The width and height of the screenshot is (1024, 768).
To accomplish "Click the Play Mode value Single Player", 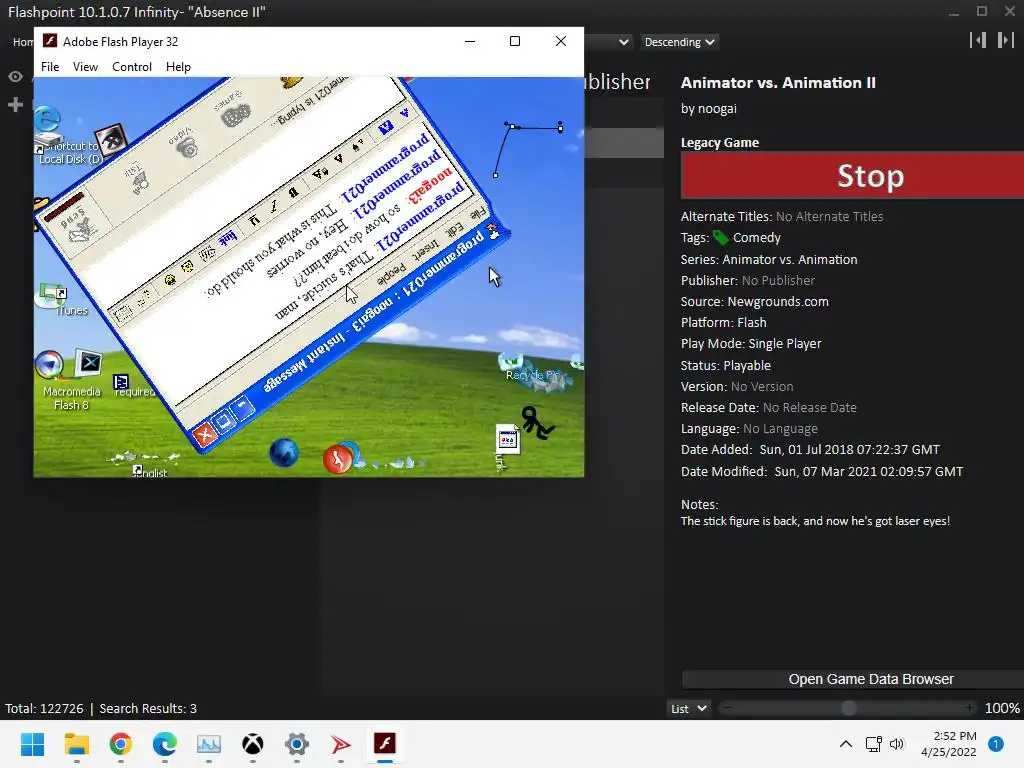I will click(x=785, y=344).
